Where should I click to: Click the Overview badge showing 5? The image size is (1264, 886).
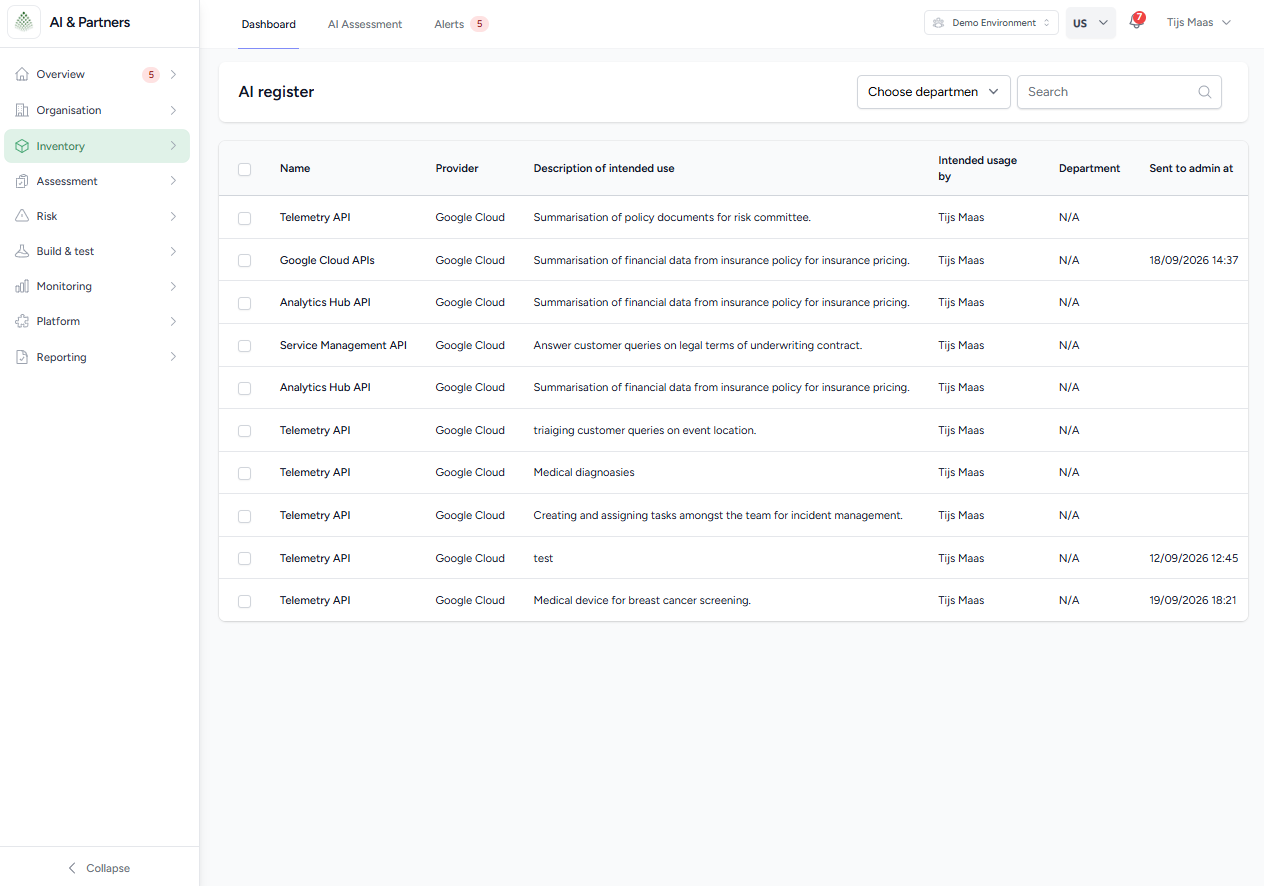pyautogui.click(x=151, y=75)
